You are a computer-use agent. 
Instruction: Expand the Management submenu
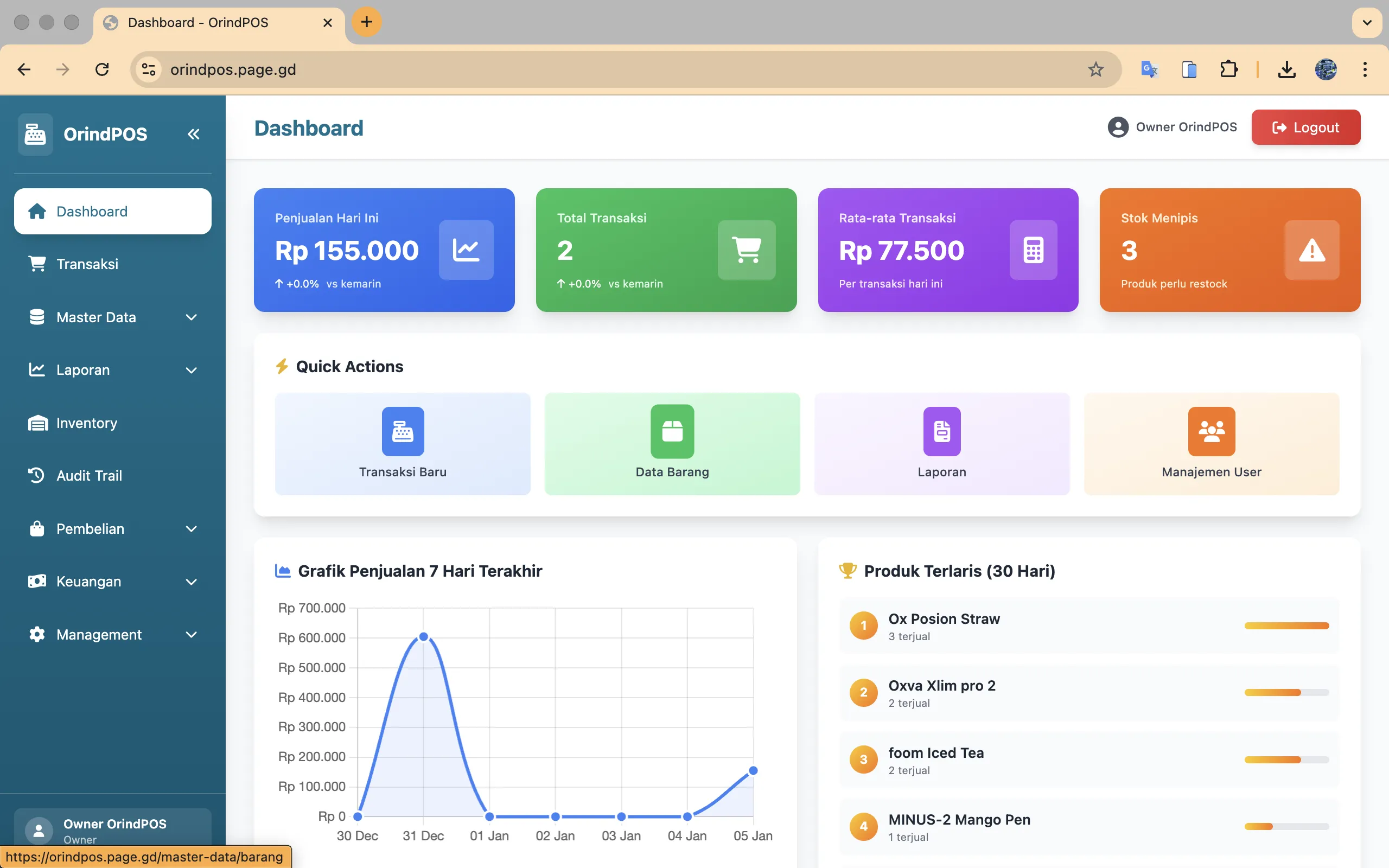(113, 634)
